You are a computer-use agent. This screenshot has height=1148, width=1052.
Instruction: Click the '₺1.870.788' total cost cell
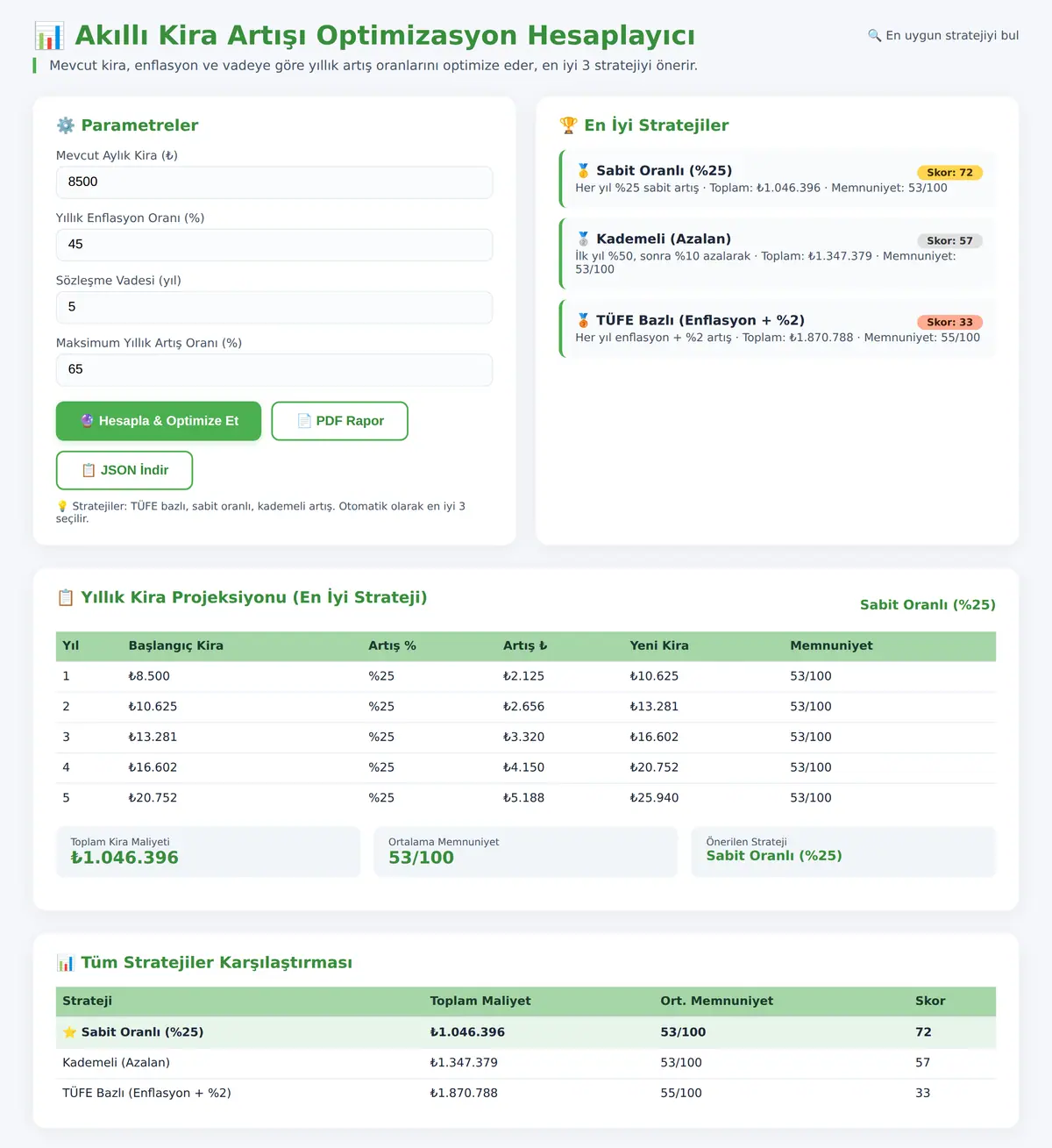(464, 1094)
